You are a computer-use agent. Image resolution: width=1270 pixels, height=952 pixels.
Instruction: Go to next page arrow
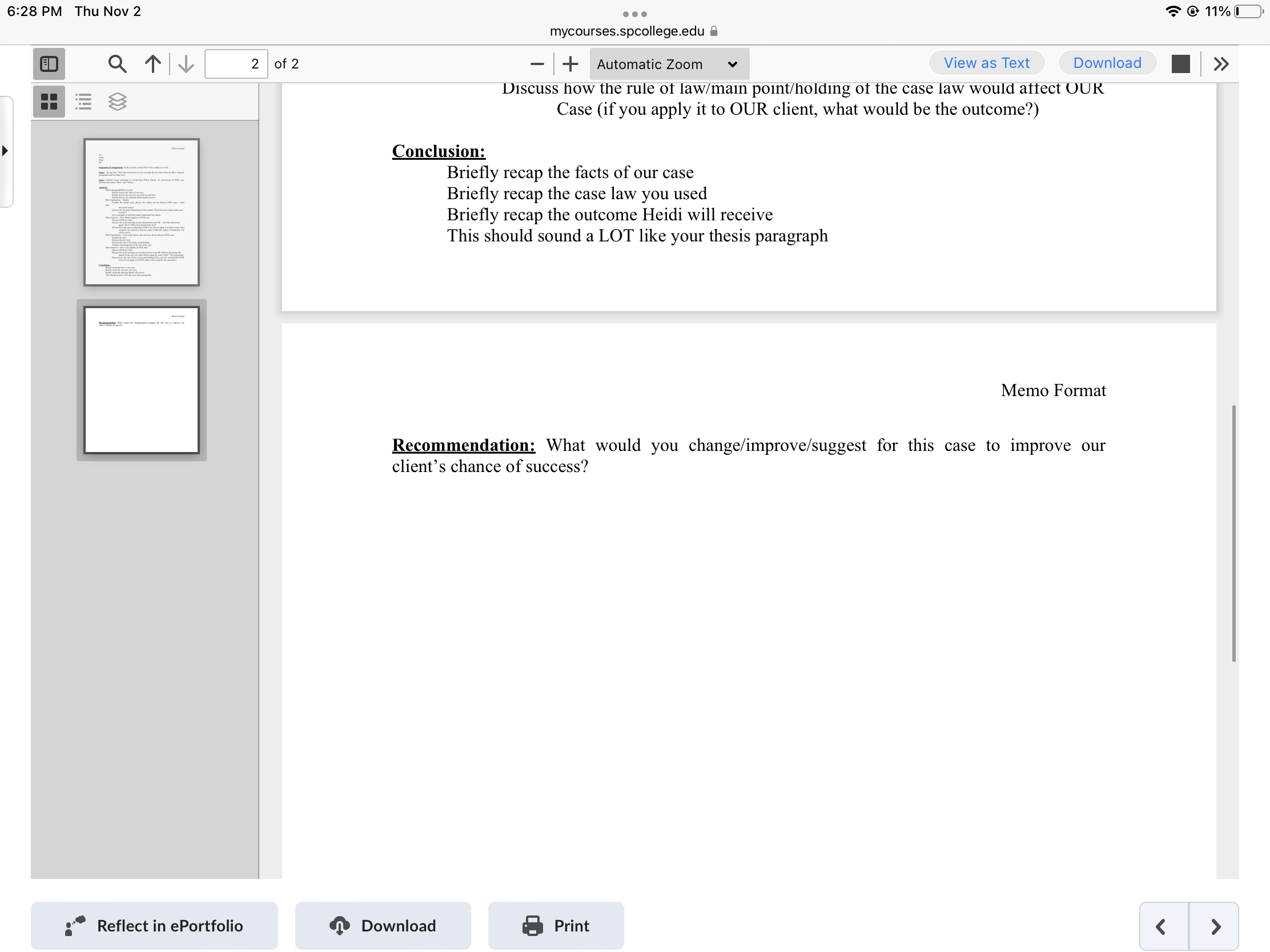click(x=186, y=64)
